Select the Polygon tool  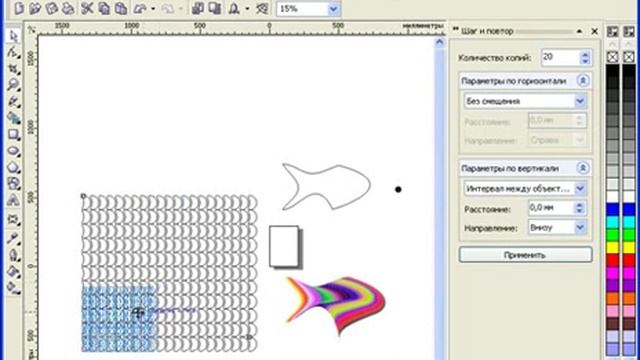click(13, 167)
